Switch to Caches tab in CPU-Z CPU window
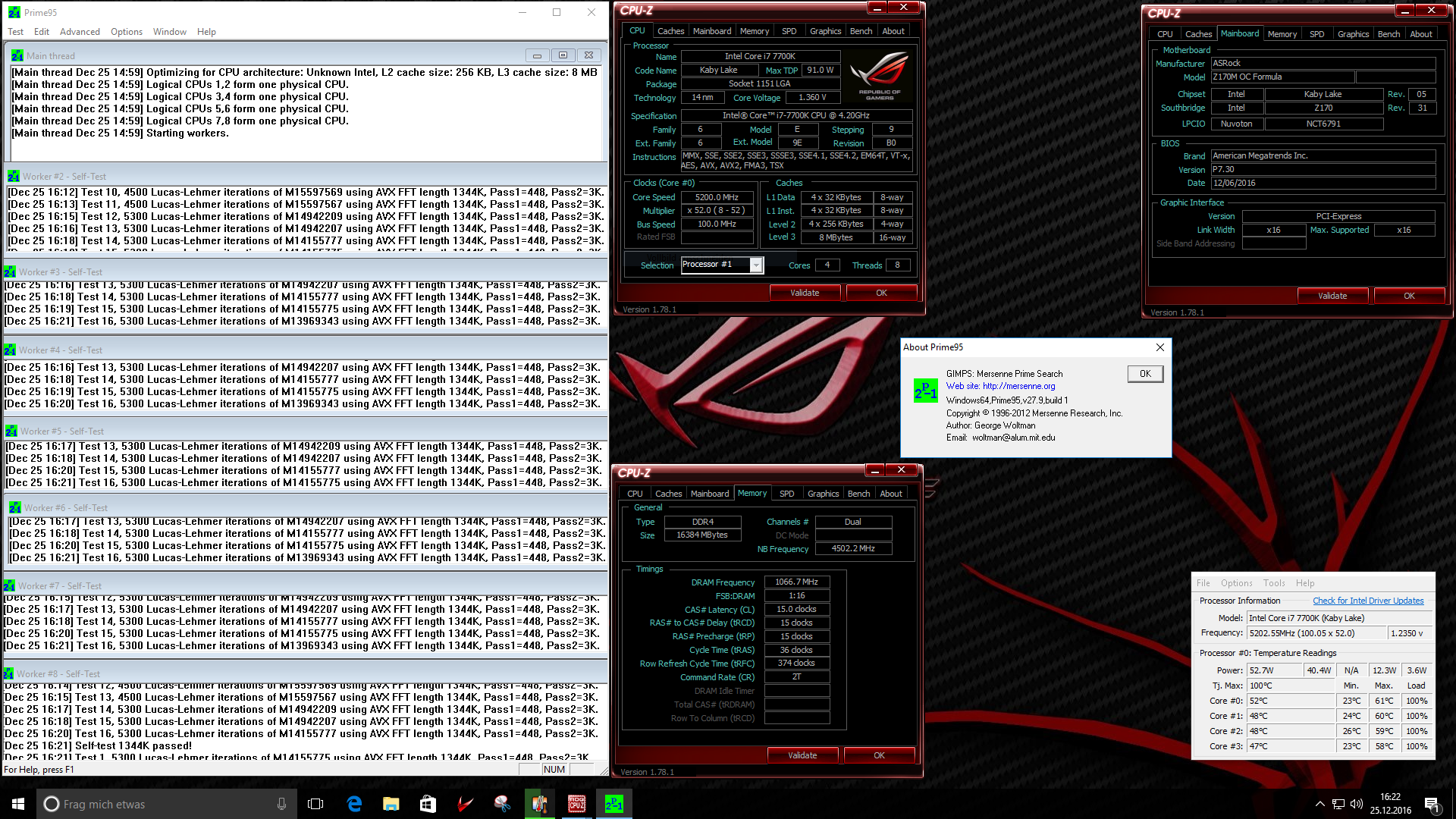 [x=670, y=31]
